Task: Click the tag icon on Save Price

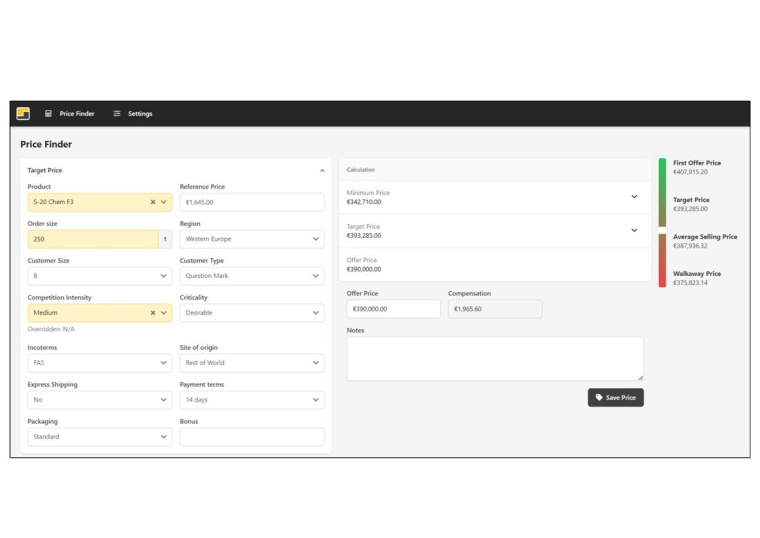Action: coord(599,397)
